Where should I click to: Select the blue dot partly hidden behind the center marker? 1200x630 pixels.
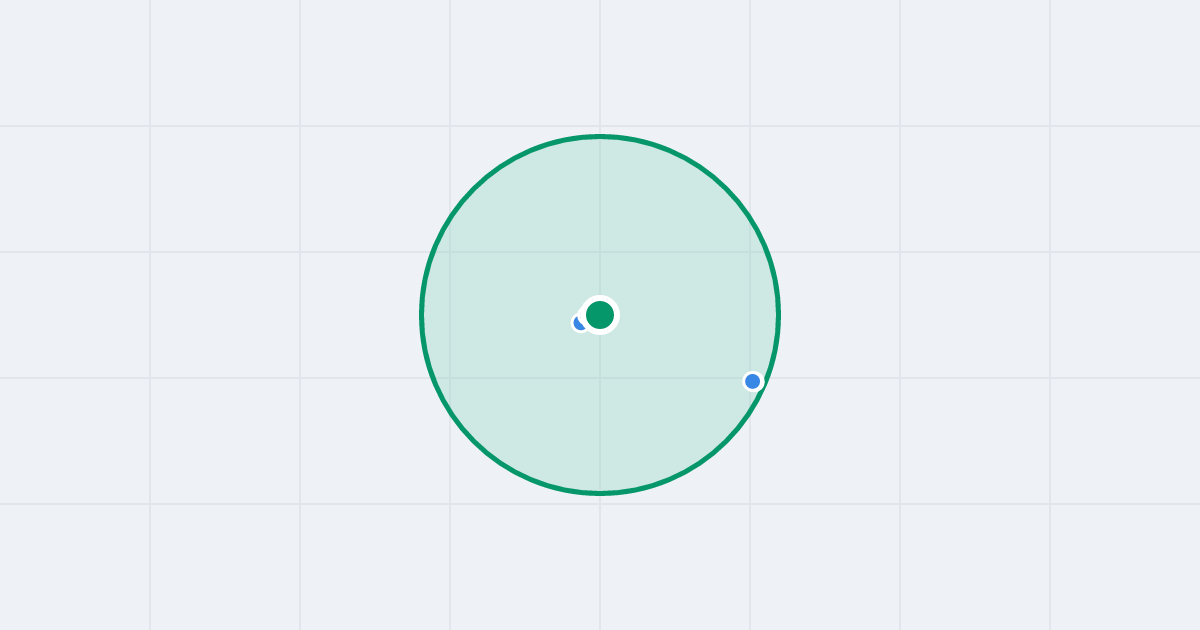pyautogui.click(x=579, y=322)
